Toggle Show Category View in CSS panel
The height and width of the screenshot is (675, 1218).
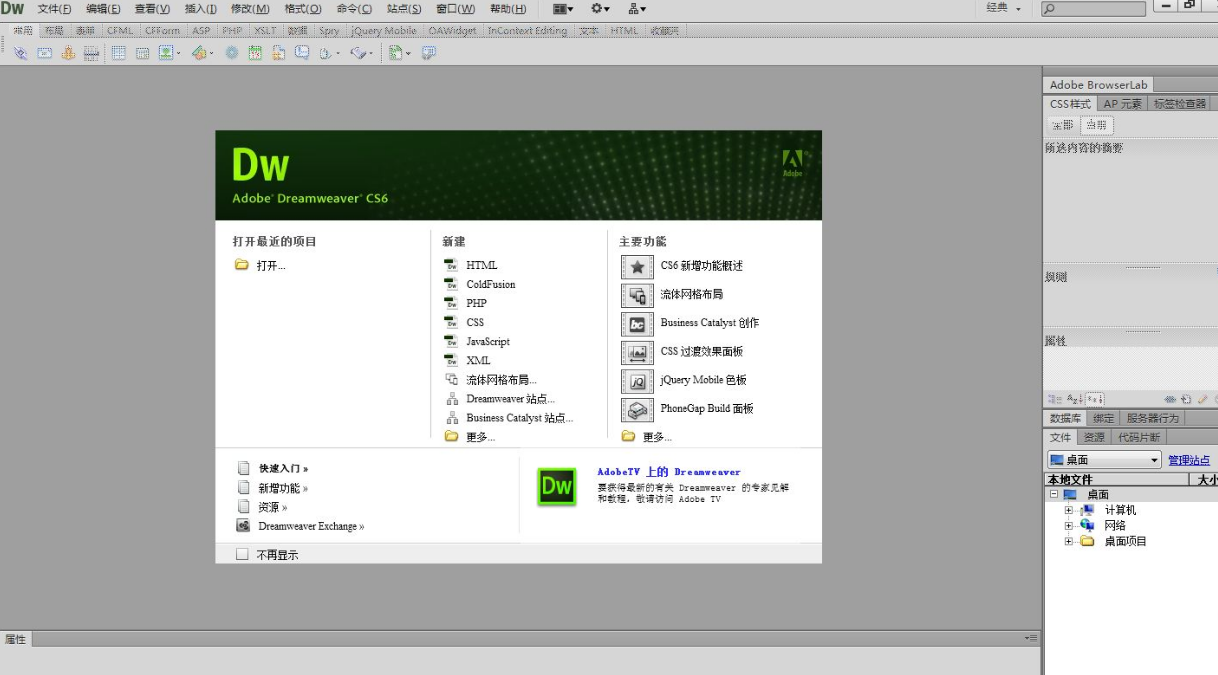(x=1055, y=399)
